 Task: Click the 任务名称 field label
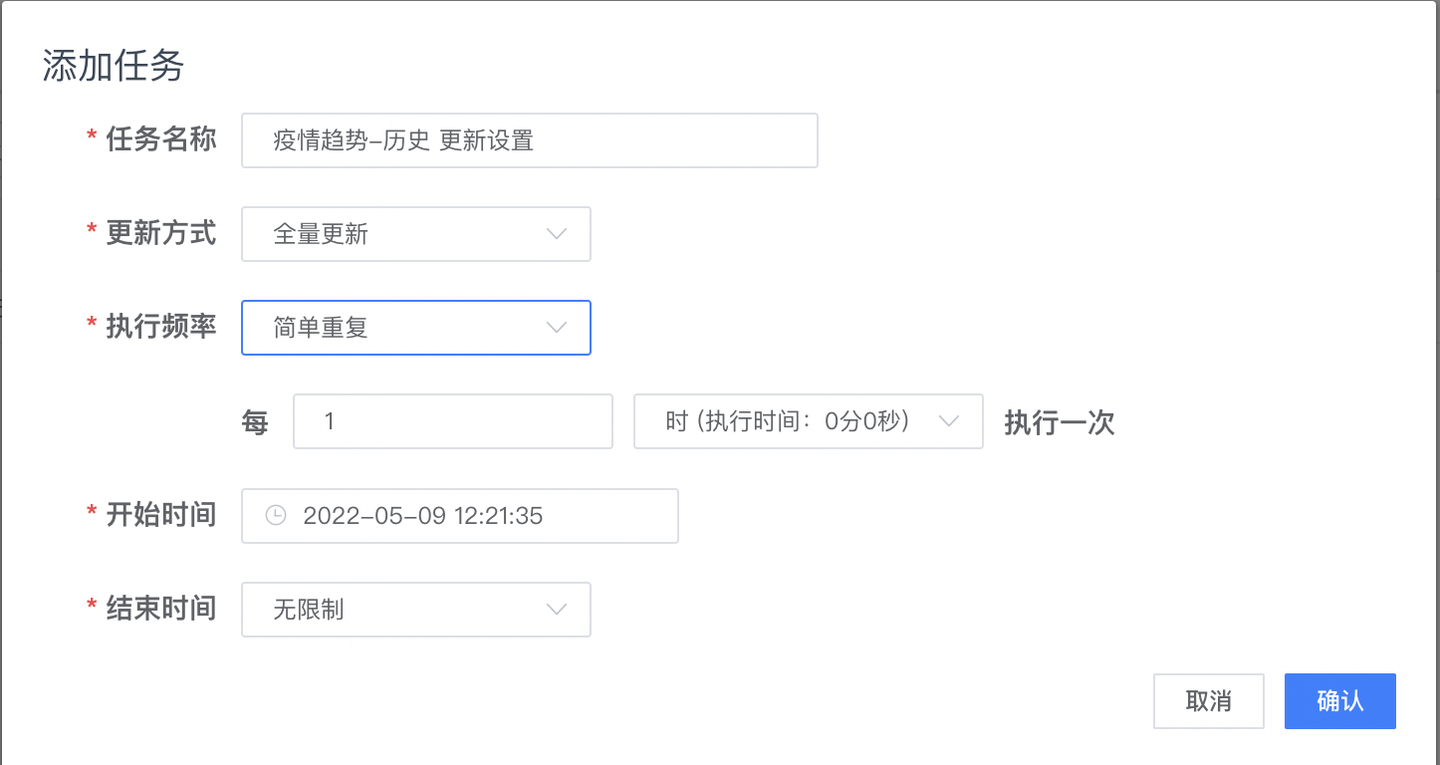[x=161, y=139]
